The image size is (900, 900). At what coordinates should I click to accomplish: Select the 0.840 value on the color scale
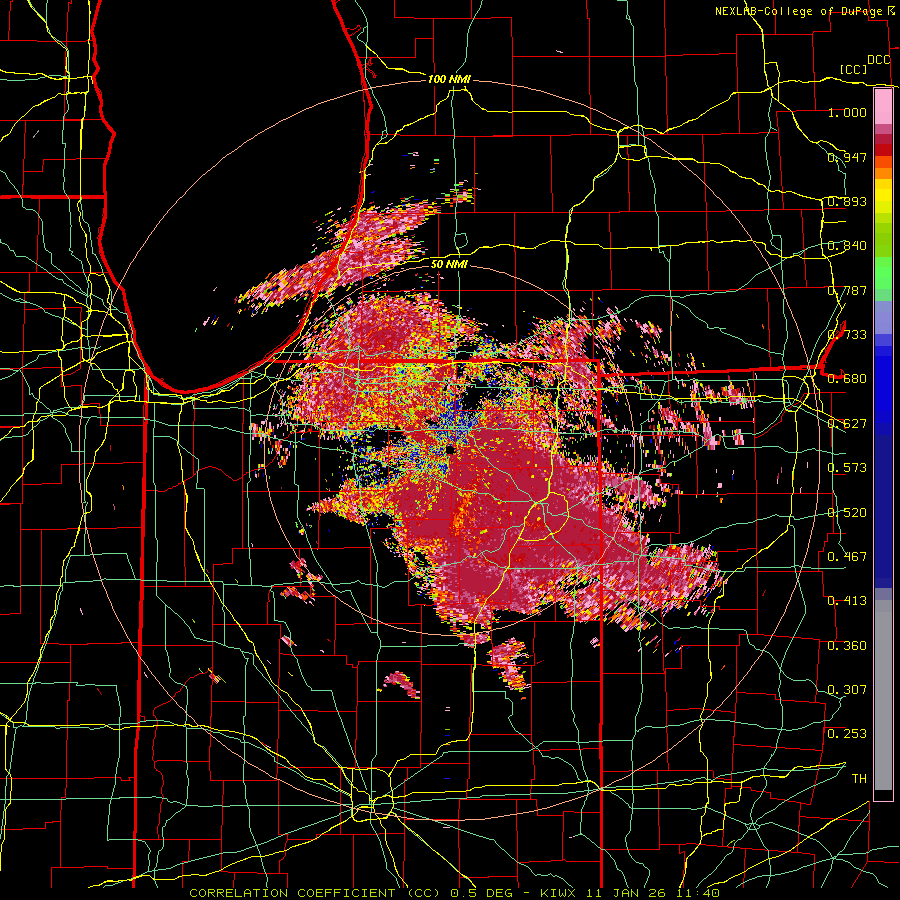tap(847, 246)
